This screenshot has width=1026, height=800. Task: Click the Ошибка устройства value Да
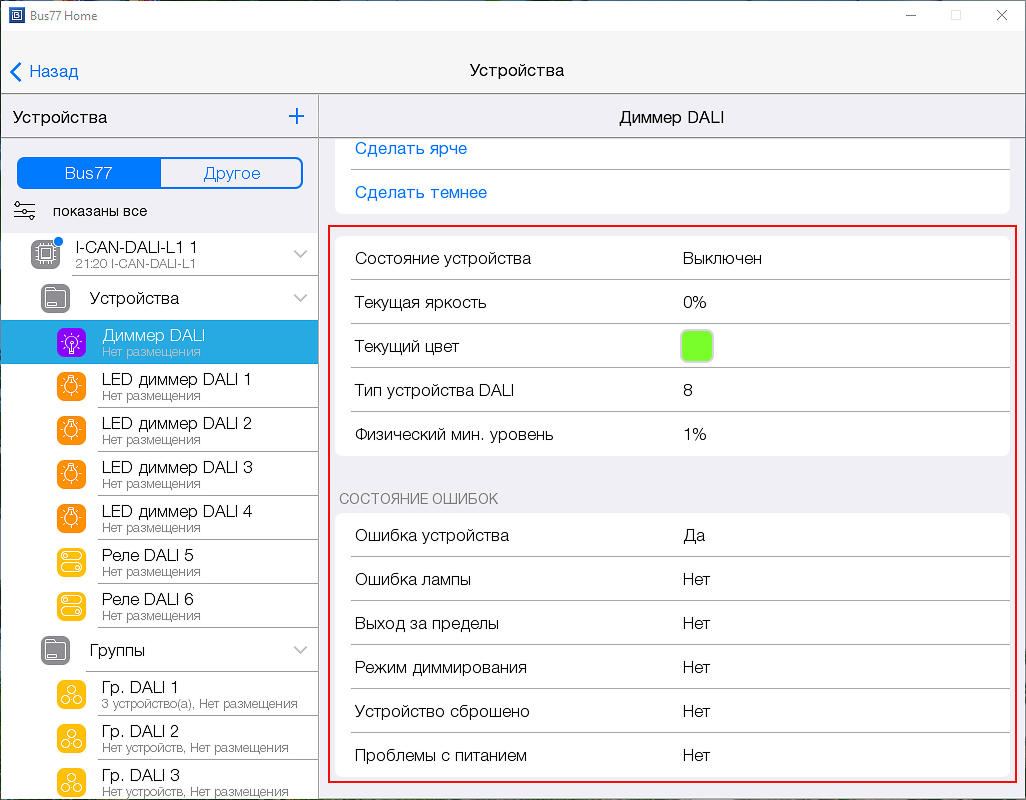click(694, 536)
